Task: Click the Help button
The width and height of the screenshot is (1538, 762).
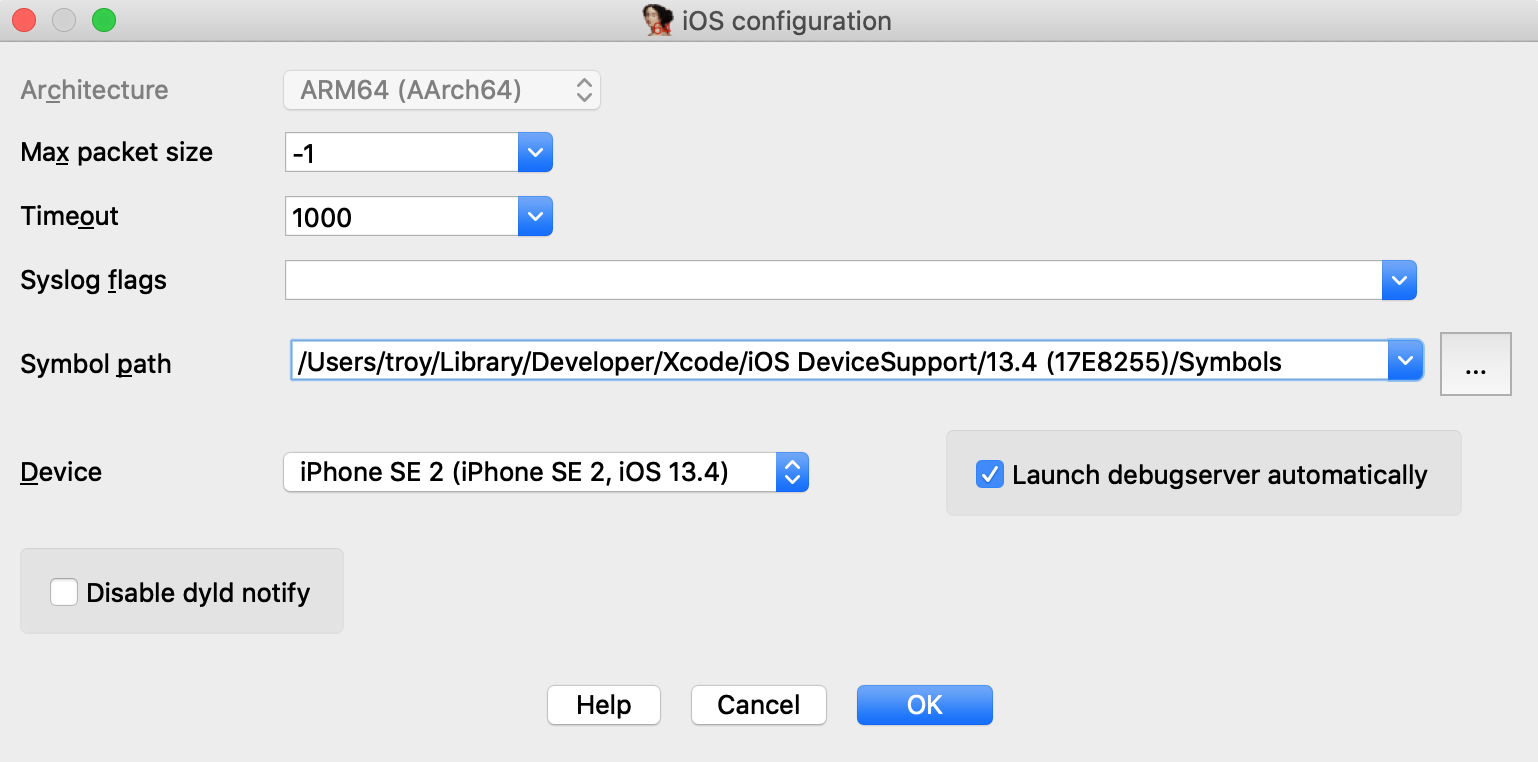Action: pos(603,705)
